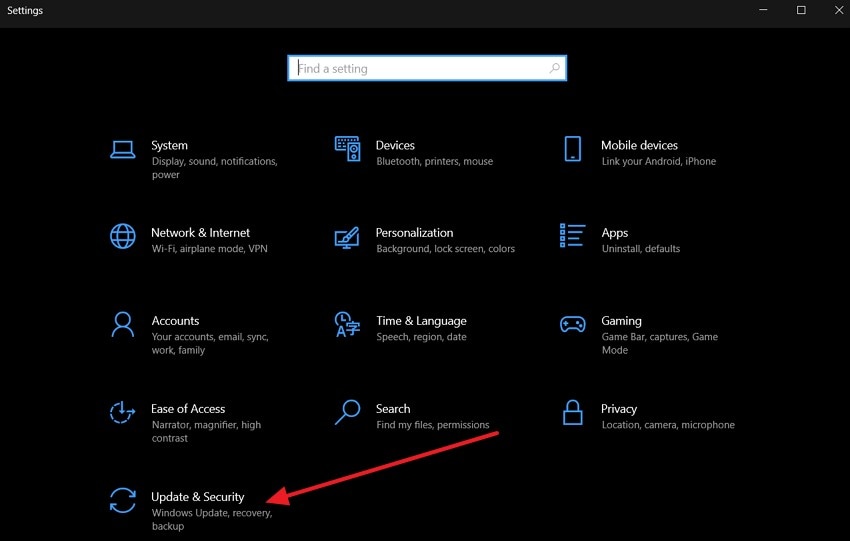The height and width of the screenshot is (541, 850).
Task: Click the Accounts person icon
Action: [123, 324]
